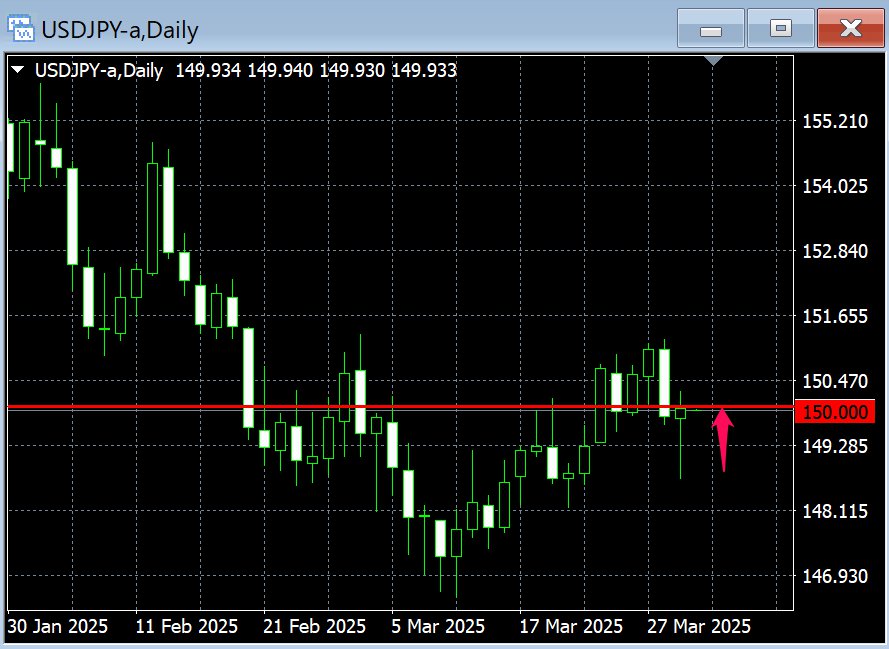
Task: Click the 148.115 price scale value
Action: click(x=835, y=511)
